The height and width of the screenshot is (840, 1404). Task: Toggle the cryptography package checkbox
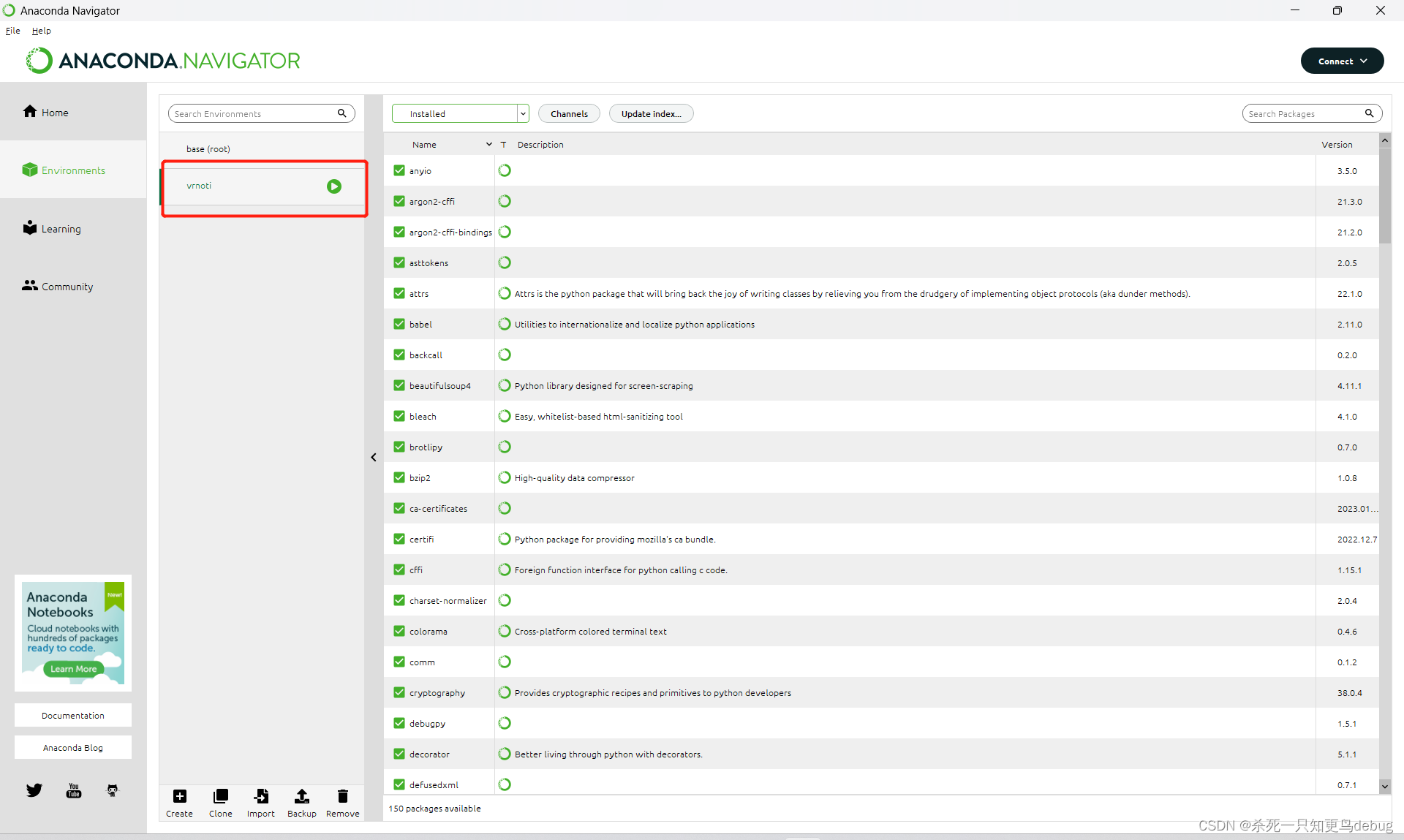click(398, 692)
